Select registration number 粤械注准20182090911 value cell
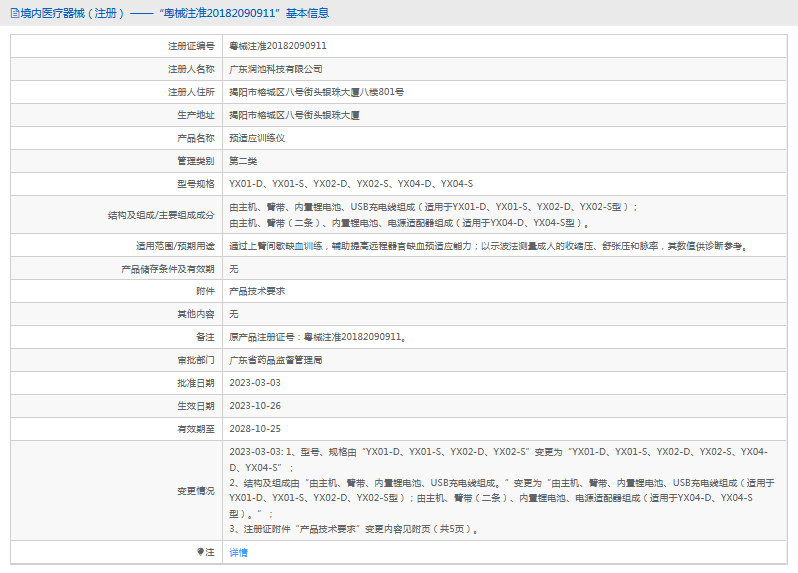 (278, 46)
